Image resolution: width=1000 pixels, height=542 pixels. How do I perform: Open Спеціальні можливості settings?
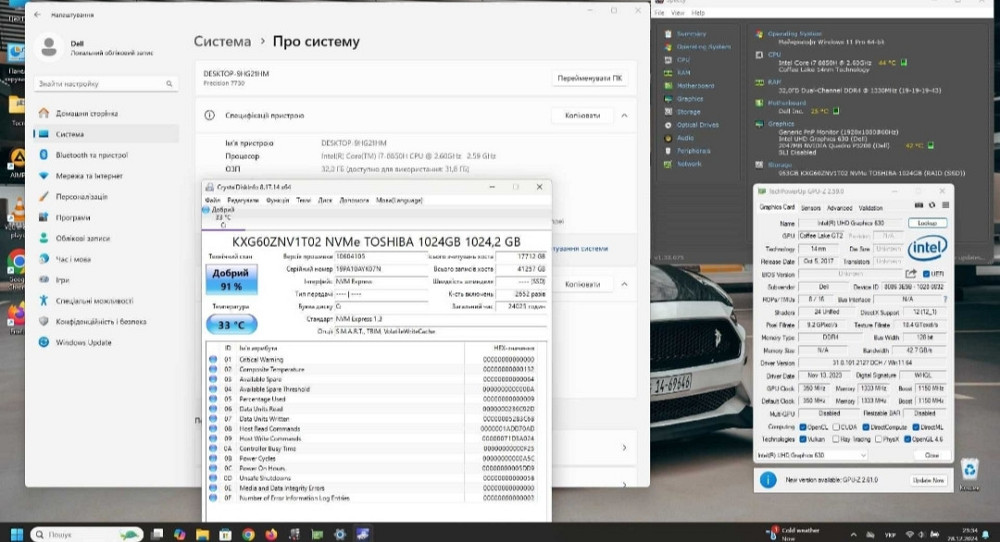94,301
